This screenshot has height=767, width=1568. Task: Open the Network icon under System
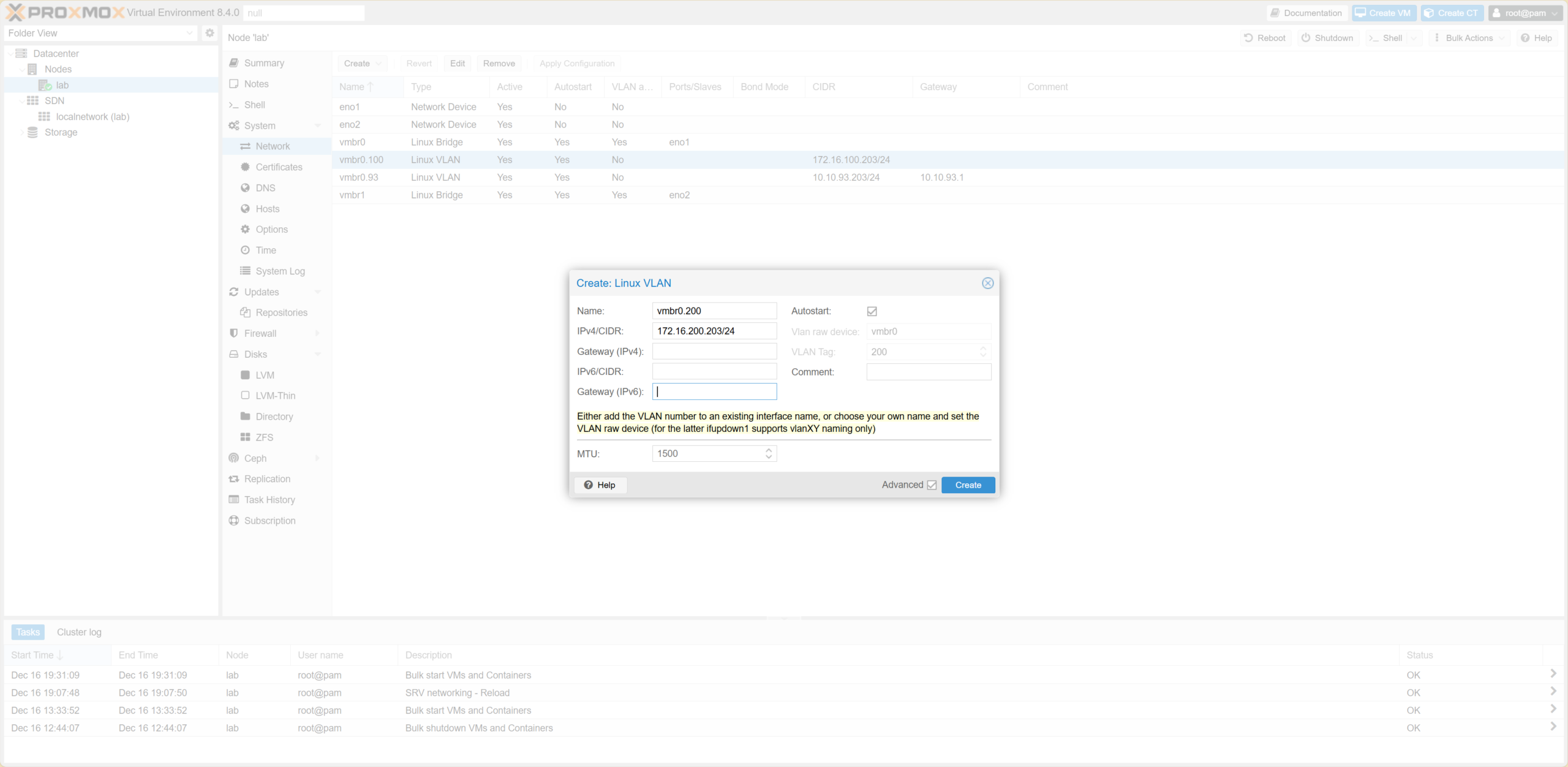point(245,146)
